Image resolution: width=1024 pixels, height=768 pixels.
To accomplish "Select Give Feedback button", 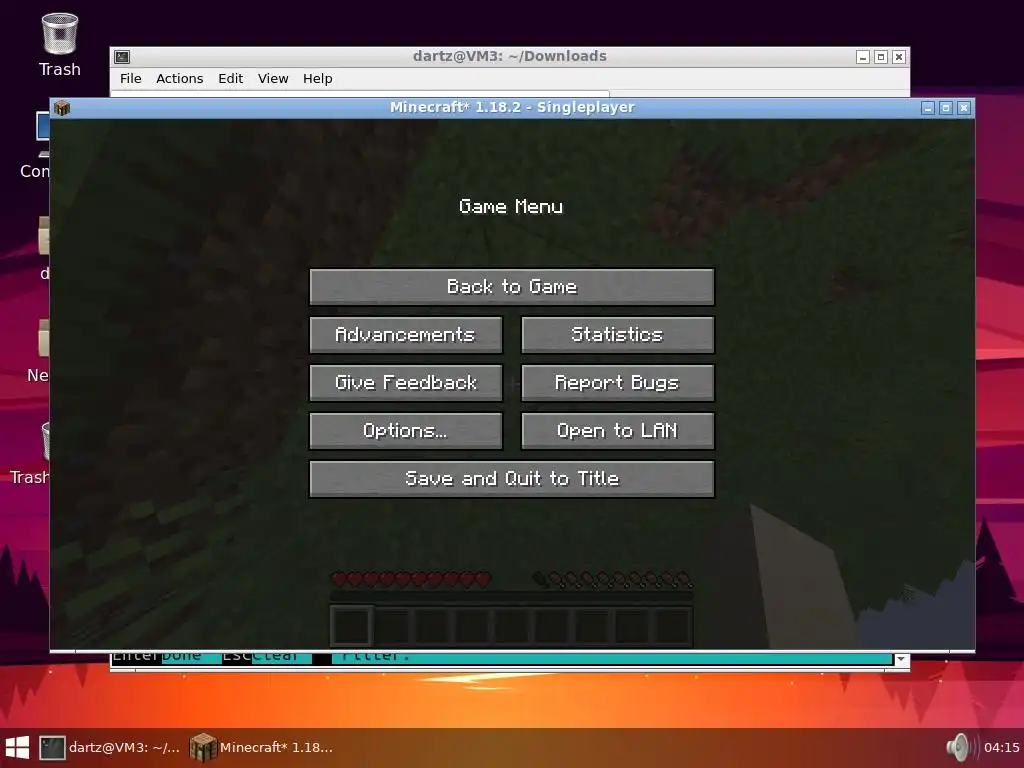I will point(406,383).
